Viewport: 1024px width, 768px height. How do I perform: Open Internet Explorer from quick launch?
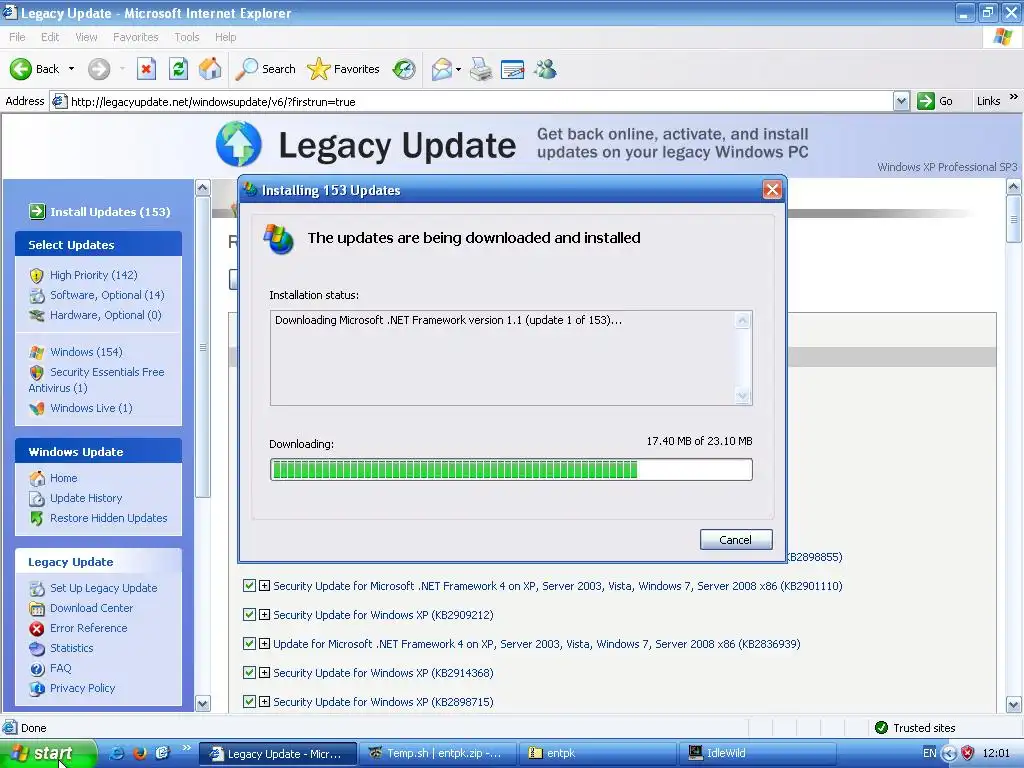[x=118, y=753]
